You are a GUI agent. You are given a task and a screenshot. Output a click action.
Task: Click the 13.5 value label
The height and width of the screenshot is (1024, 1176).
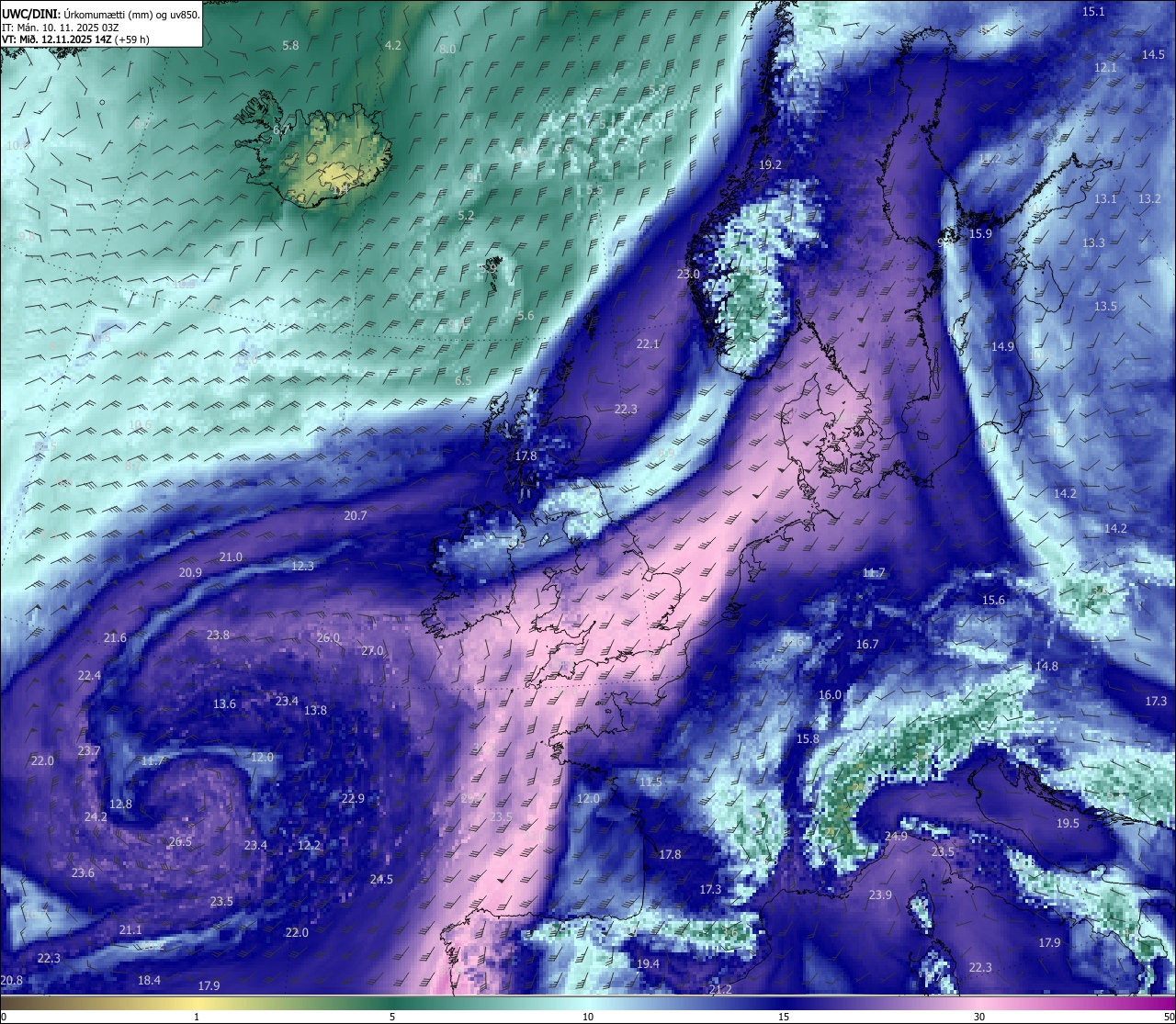(x=1105, y=306)
